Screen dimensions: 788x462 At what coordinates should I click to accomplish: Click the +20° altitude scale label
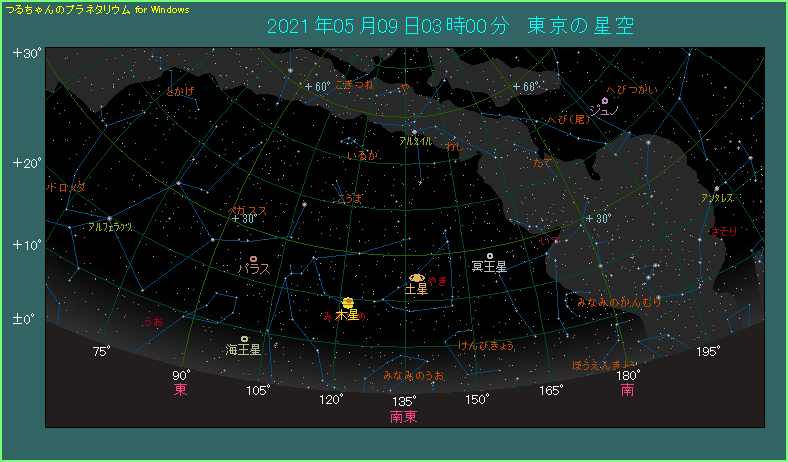(x=27, y=162)
